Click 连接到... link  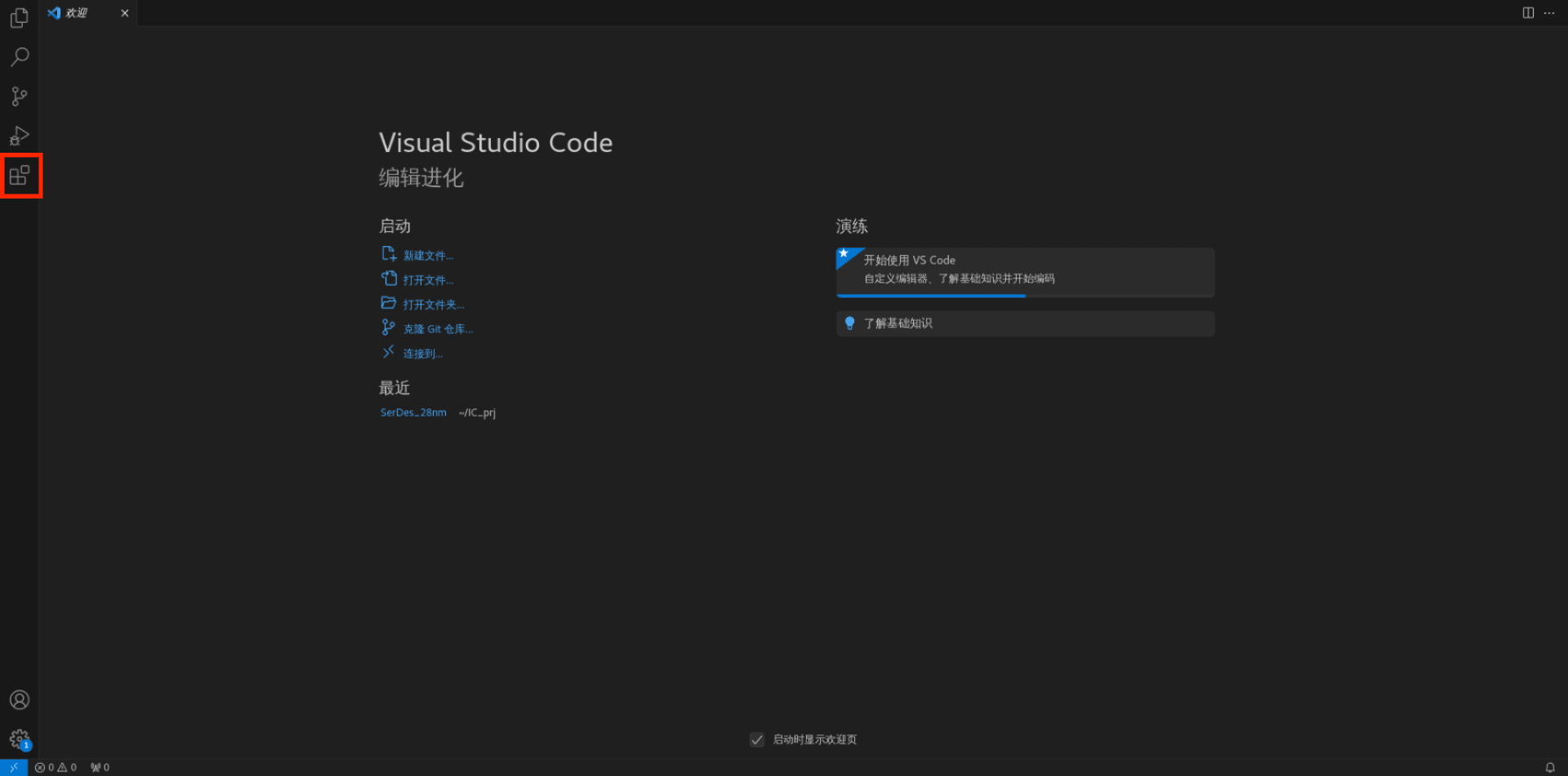(x=423, y=354)
